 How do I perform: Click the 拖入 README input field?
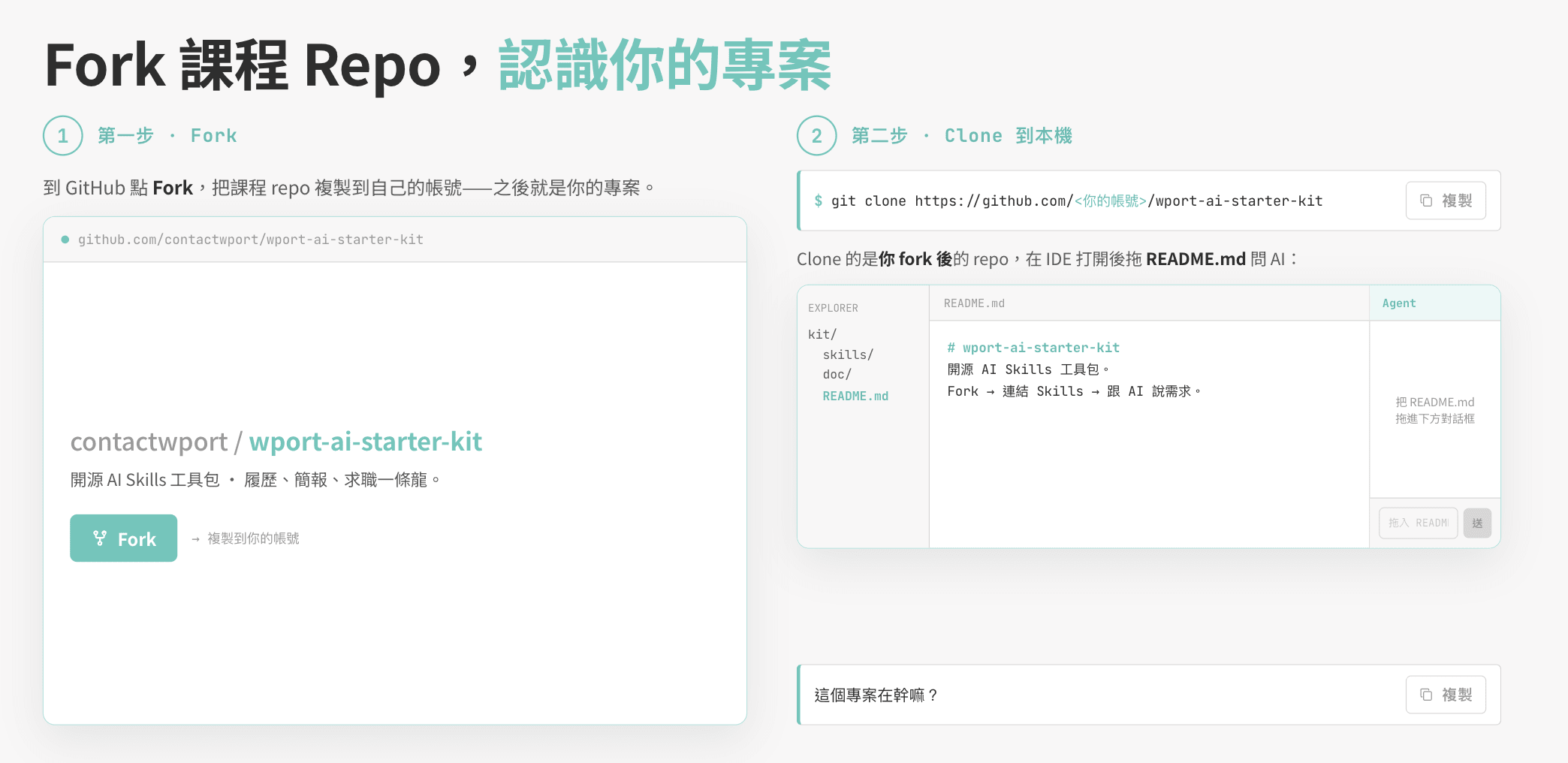(1418, 523)
